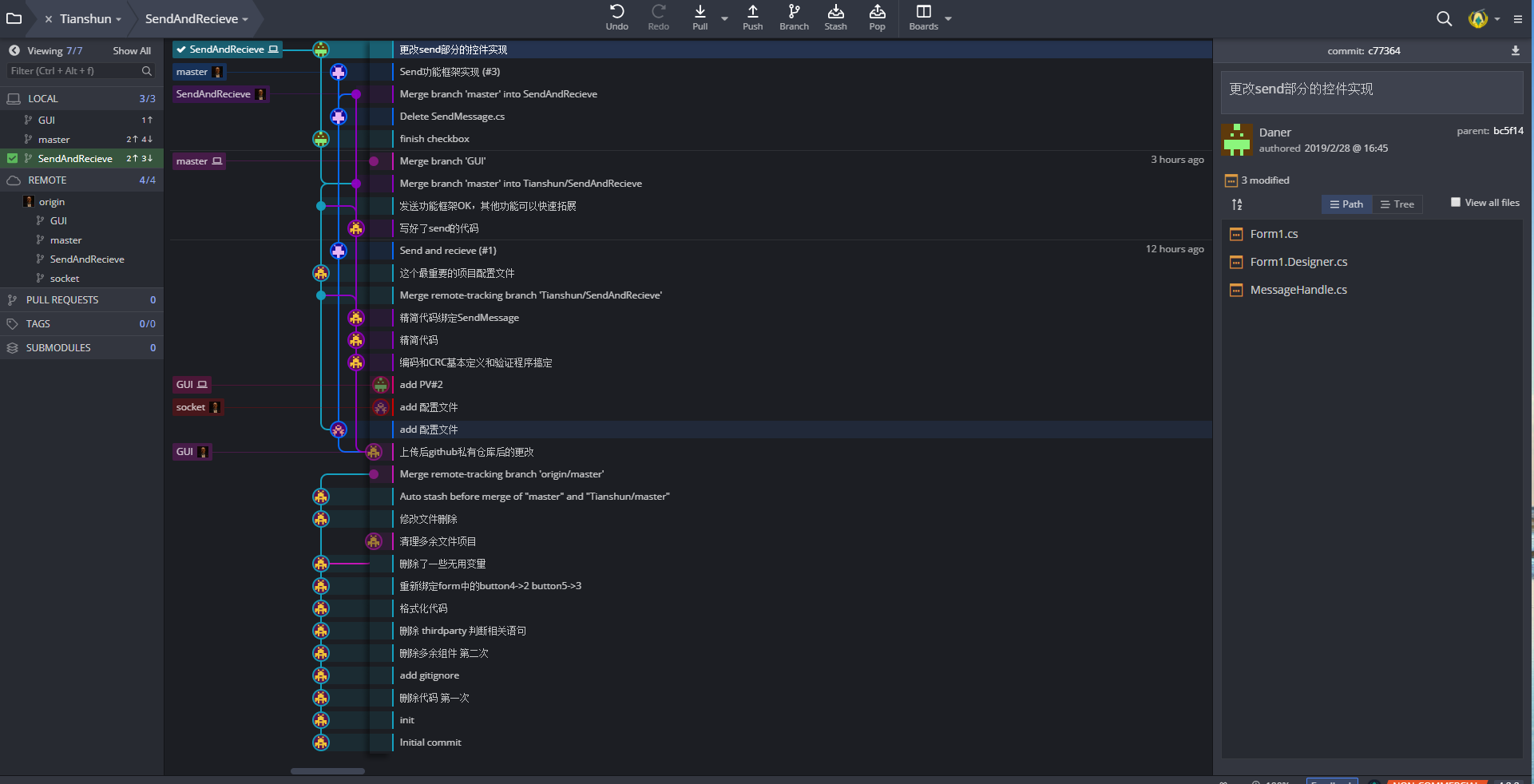Collapse the REMOTE section
The image size is (1534, 784).
pyautogui.click(x=81, y=180)
